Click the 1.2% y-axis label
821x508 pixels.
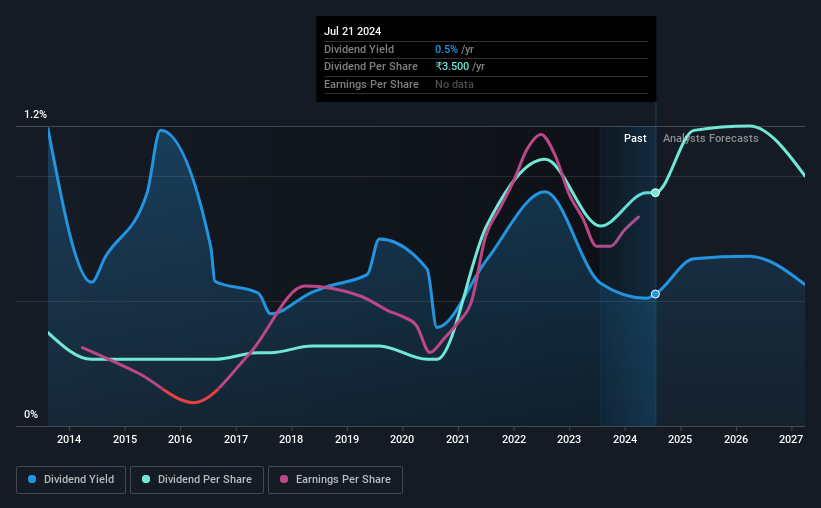pos(35,114)
